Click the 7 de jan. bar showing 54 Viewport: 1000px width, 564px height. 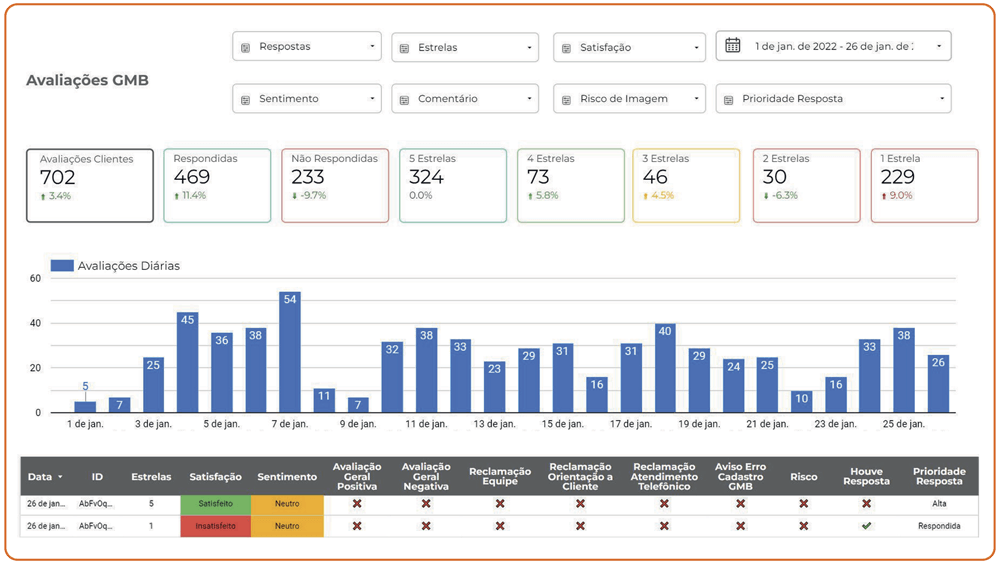click(290, 352)
